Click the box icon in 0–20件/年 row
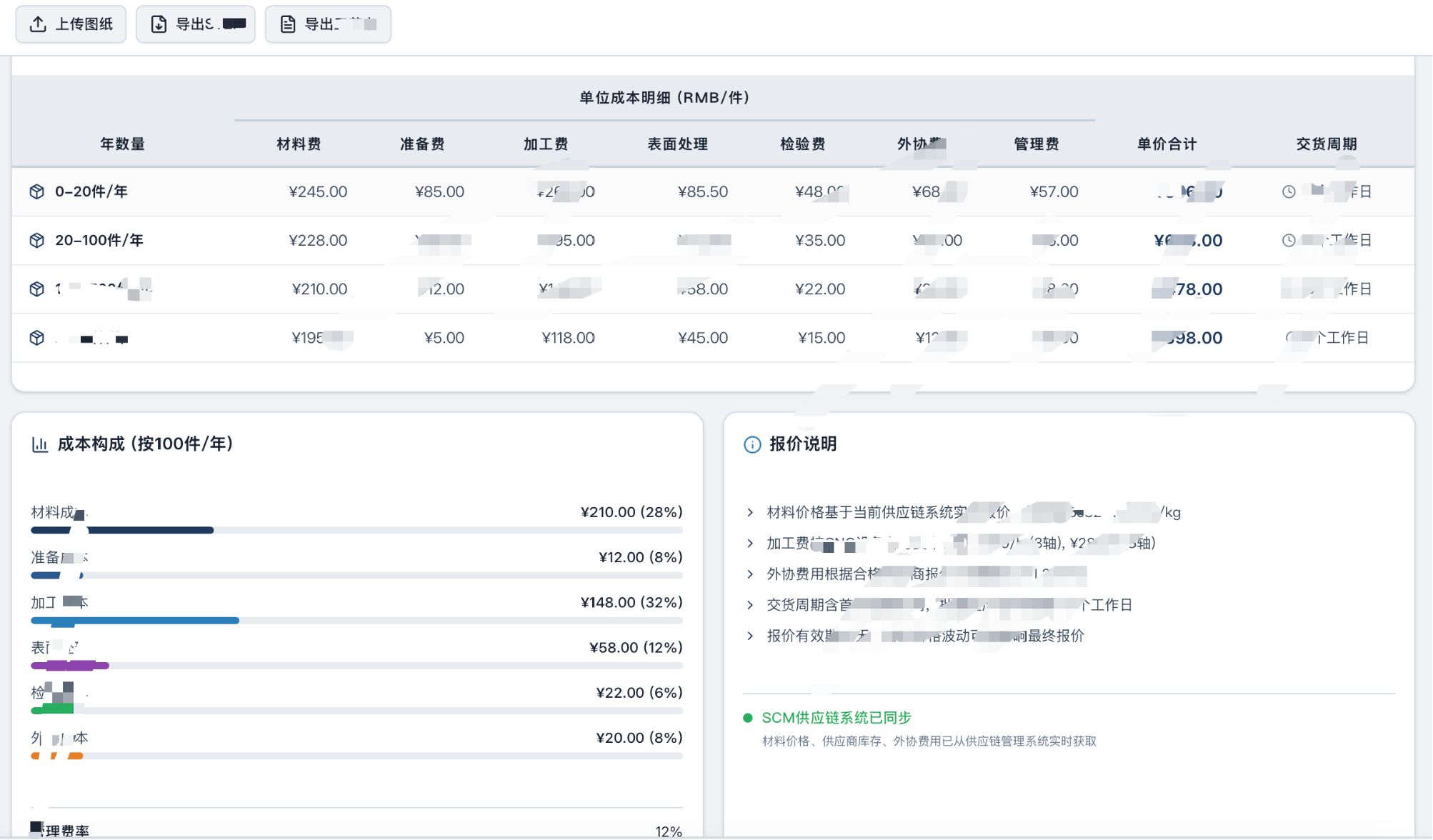 (37, 191)
